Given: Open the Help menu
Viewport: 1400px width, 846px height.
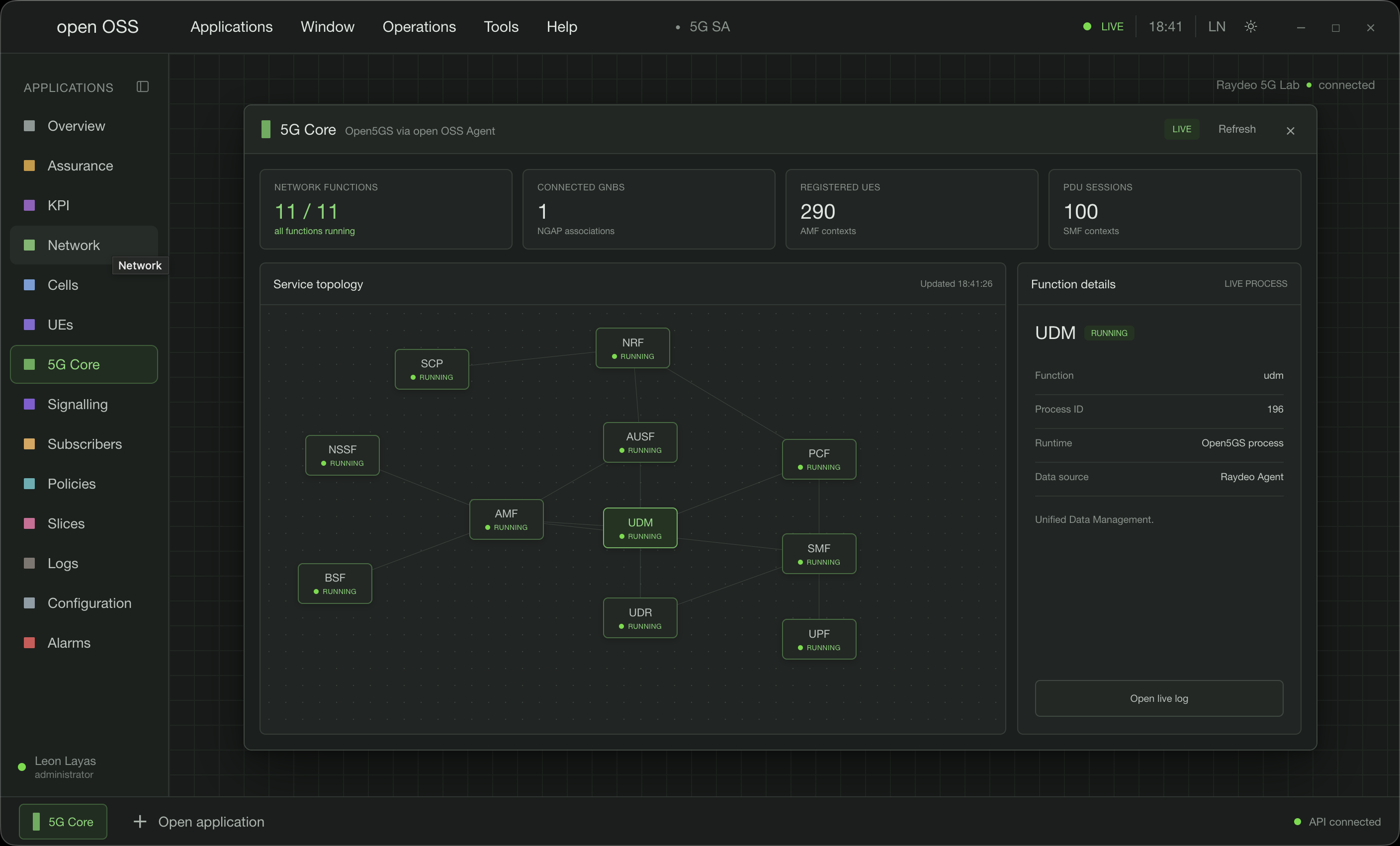Looking at the screenshot, I should click(562, 27).
